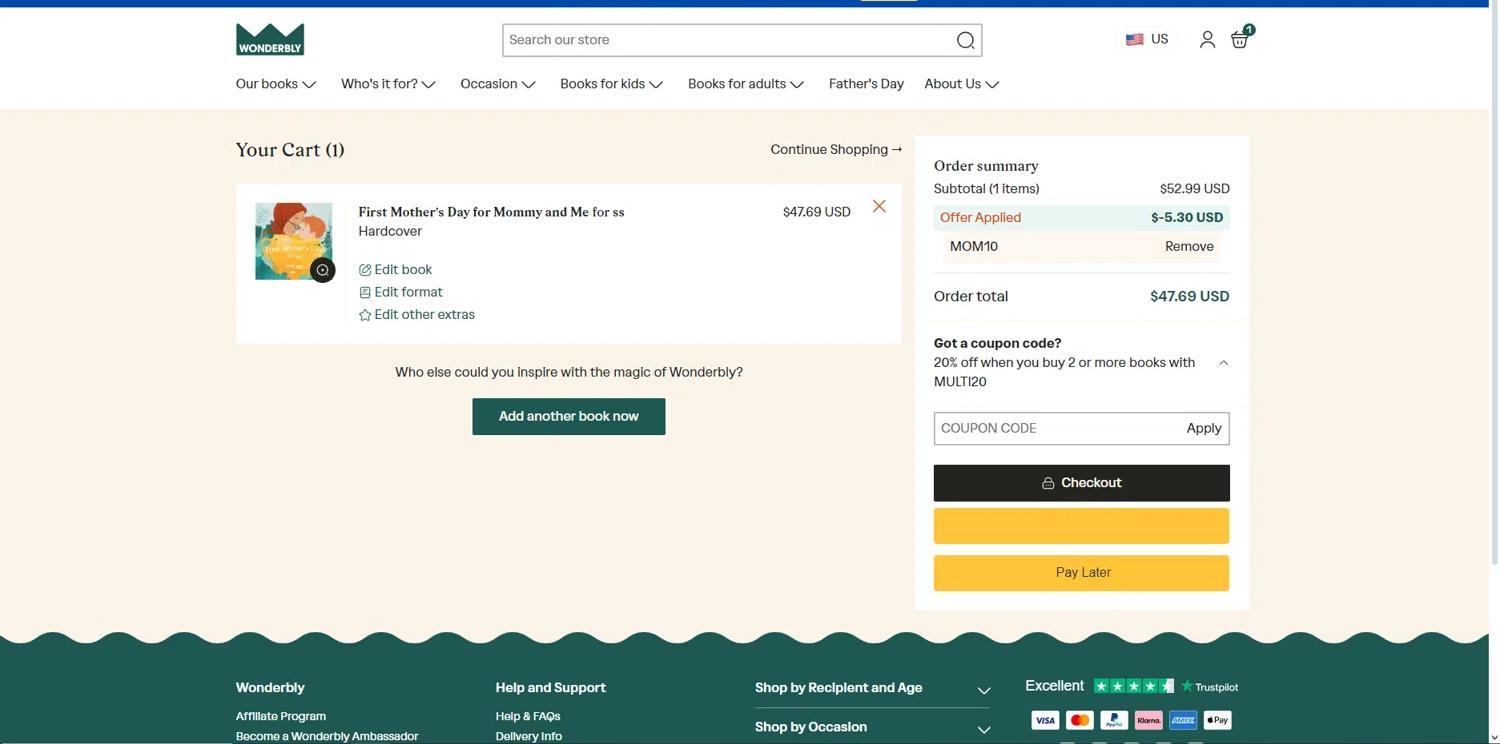Open Help & FAQs footer link
Screen dimensions: 1500x744
coord(528,716)
